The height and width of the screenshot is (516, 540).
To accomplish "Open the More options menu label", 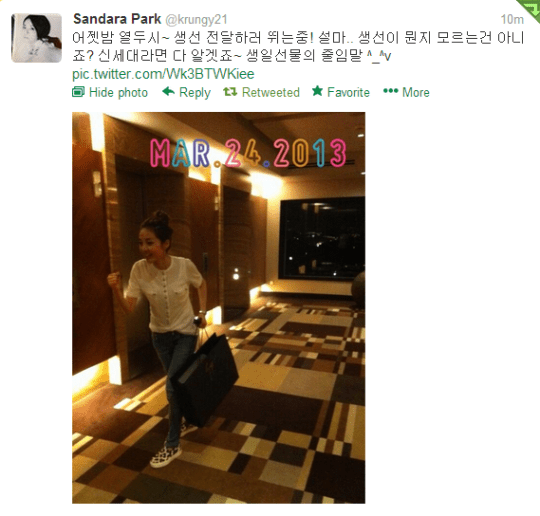I will 416,92.
